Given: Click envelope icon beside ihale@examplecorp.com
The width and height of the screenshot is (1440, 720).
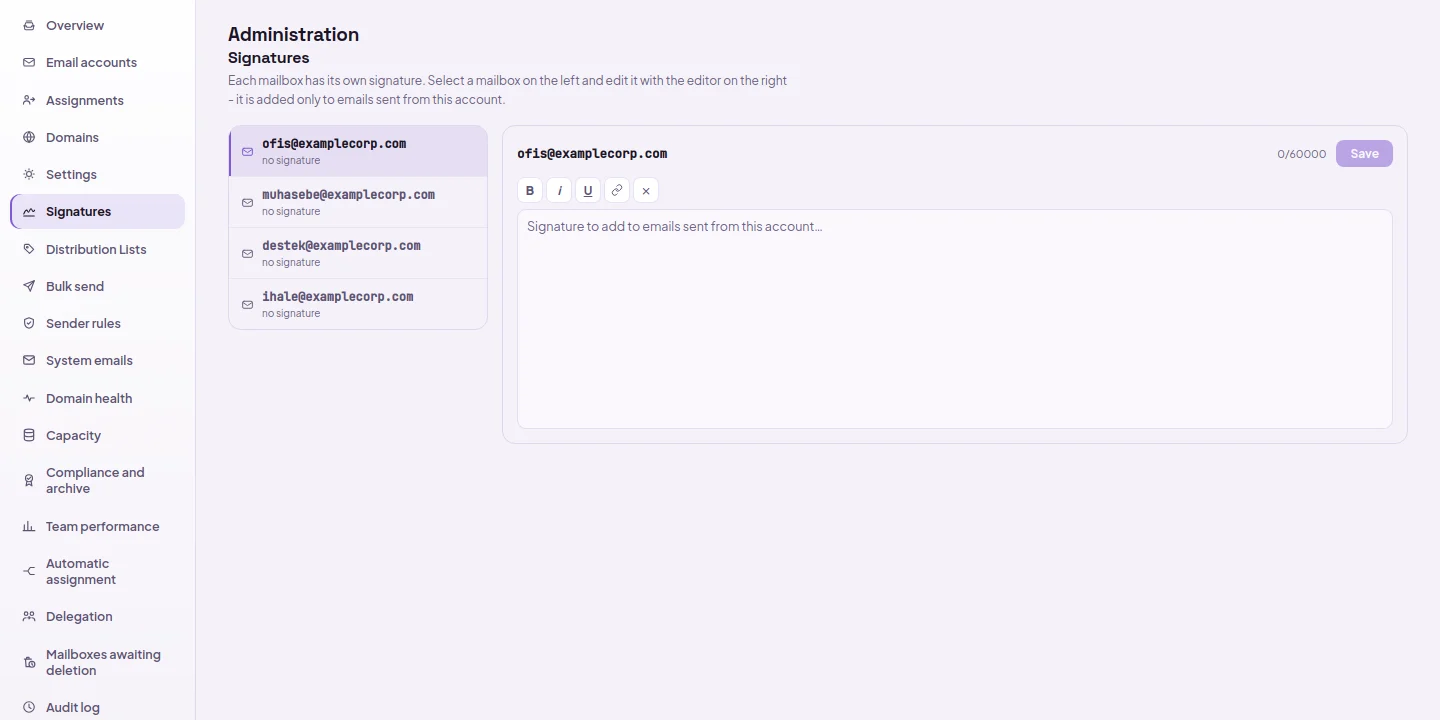Looking at the screenshot, I should coord(248,305).
